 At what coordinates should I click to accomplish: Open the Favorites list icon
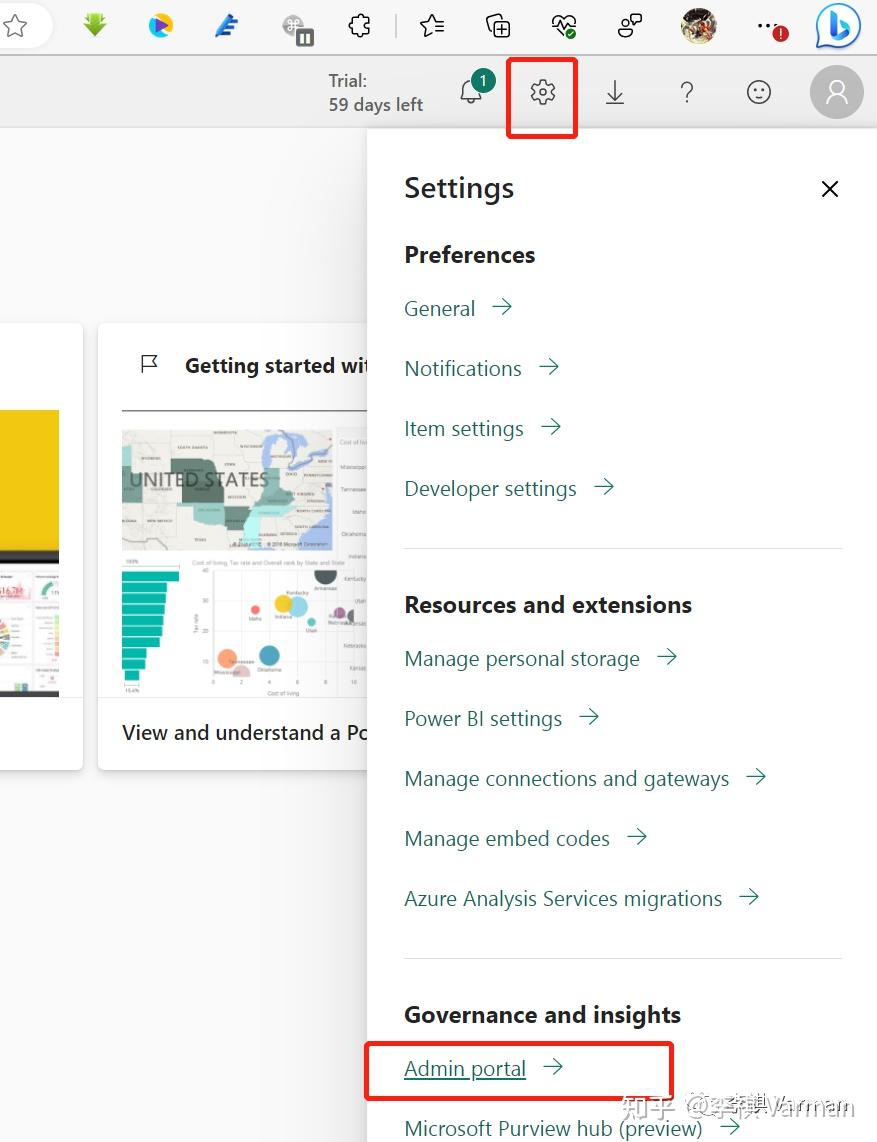(x=431, y=26)
